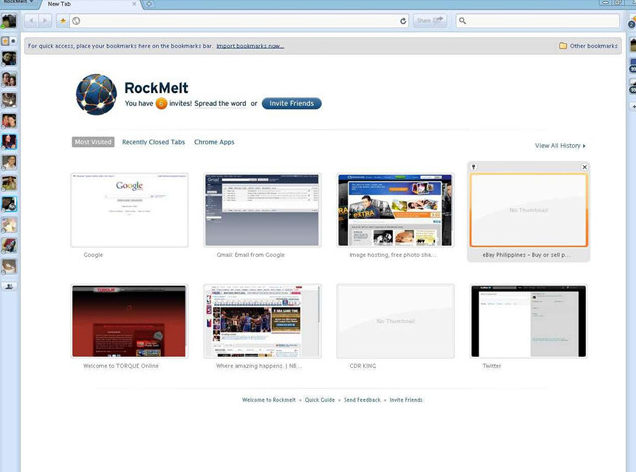Toggle the favorite friends star filter
Viewport: 636px width, 472px height.
[x=5, y=41]
